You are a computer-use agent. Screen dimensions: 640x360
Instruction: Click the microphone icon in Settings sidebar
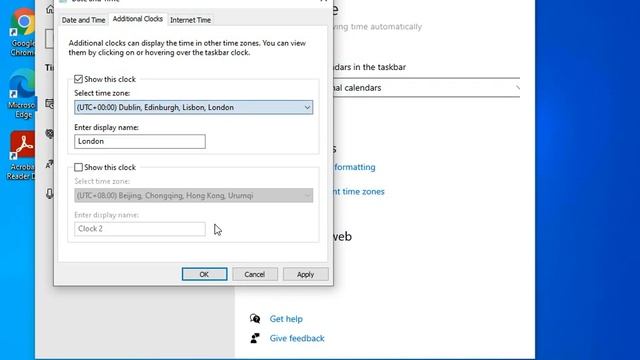50,193
